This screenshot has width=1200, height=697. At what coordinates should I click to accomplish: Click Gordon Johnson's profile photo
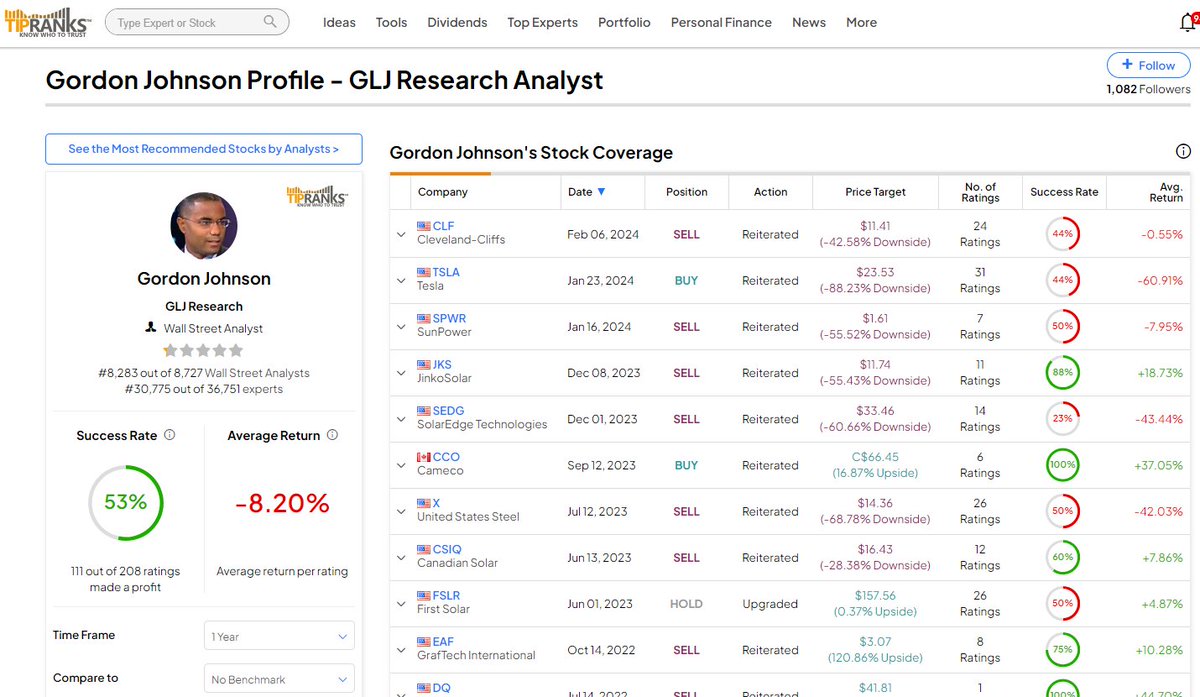click(x=204, y=226)
